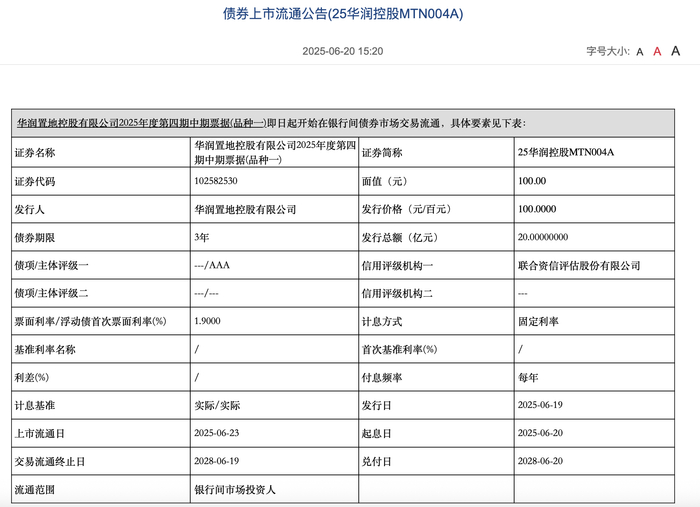Click the 发行价格（元/百元） label
This screenshot has width=700, height=507.
406,209
